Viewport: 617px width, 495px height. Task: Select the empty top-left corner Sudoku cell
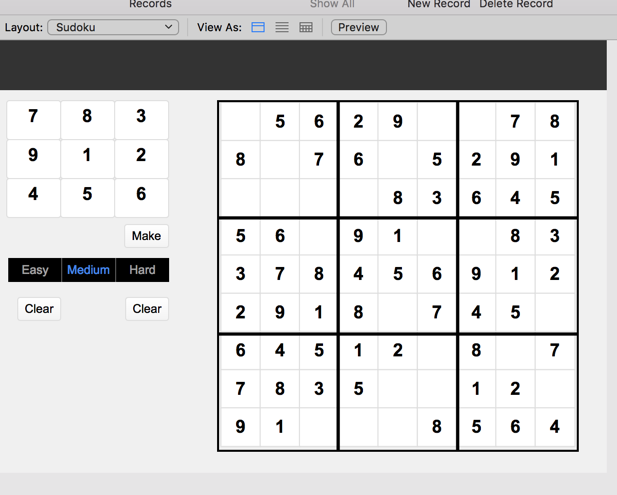coord(240,121)
